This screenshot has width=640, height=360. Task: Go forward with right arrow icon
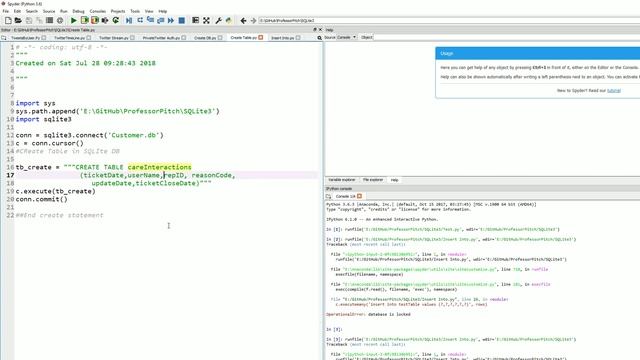[253, 20]
